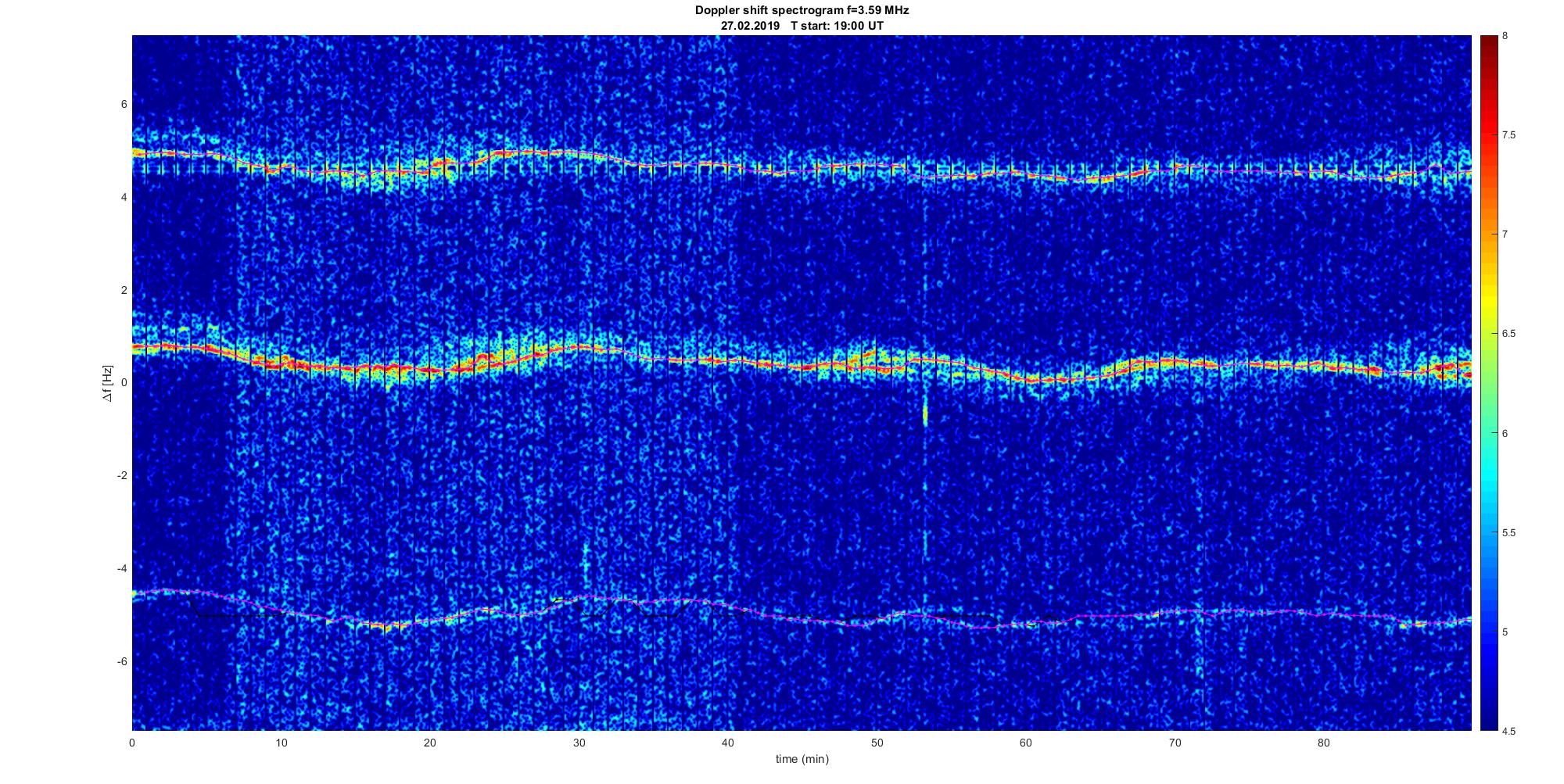Click y-axis tick label '-4'
Screen dimensions: 1564x784
(122, 568)
